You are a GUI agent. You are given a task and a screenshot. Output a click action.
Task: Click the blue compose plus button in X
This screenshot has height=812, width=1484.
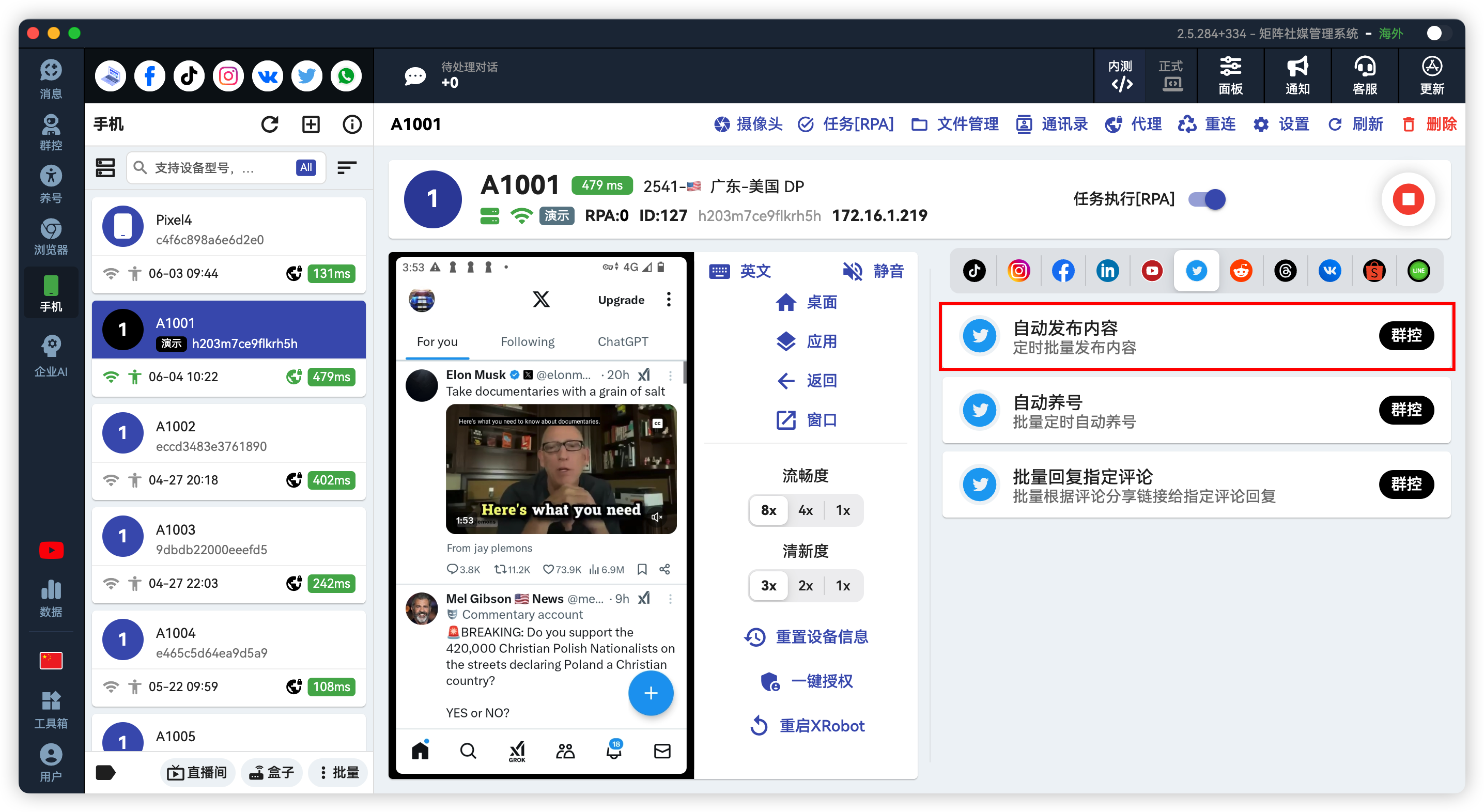click(651, 693)
